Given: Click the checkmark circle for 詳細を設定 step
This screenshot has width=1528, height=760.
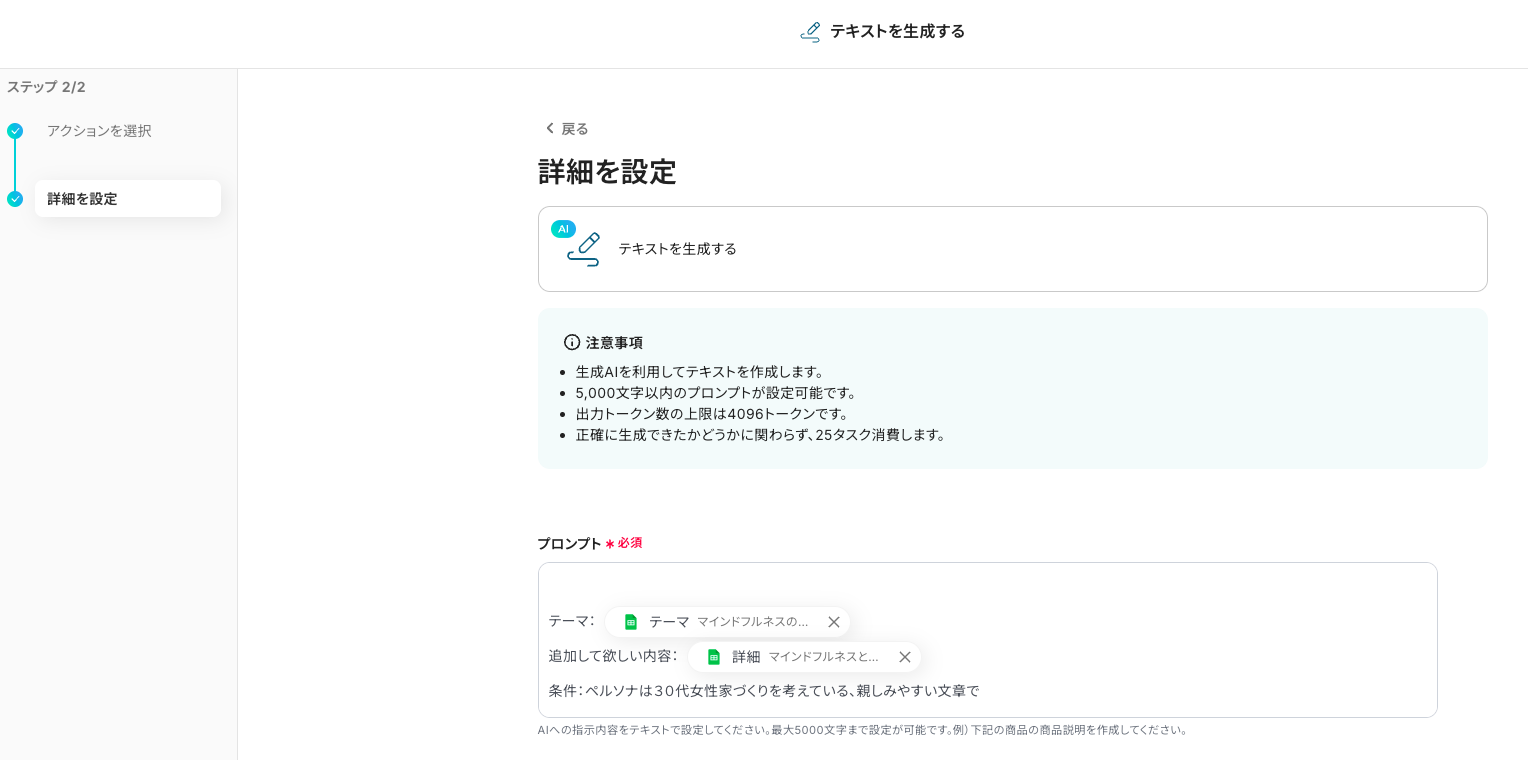Looking at the screenshot, I should coord(15,199).
